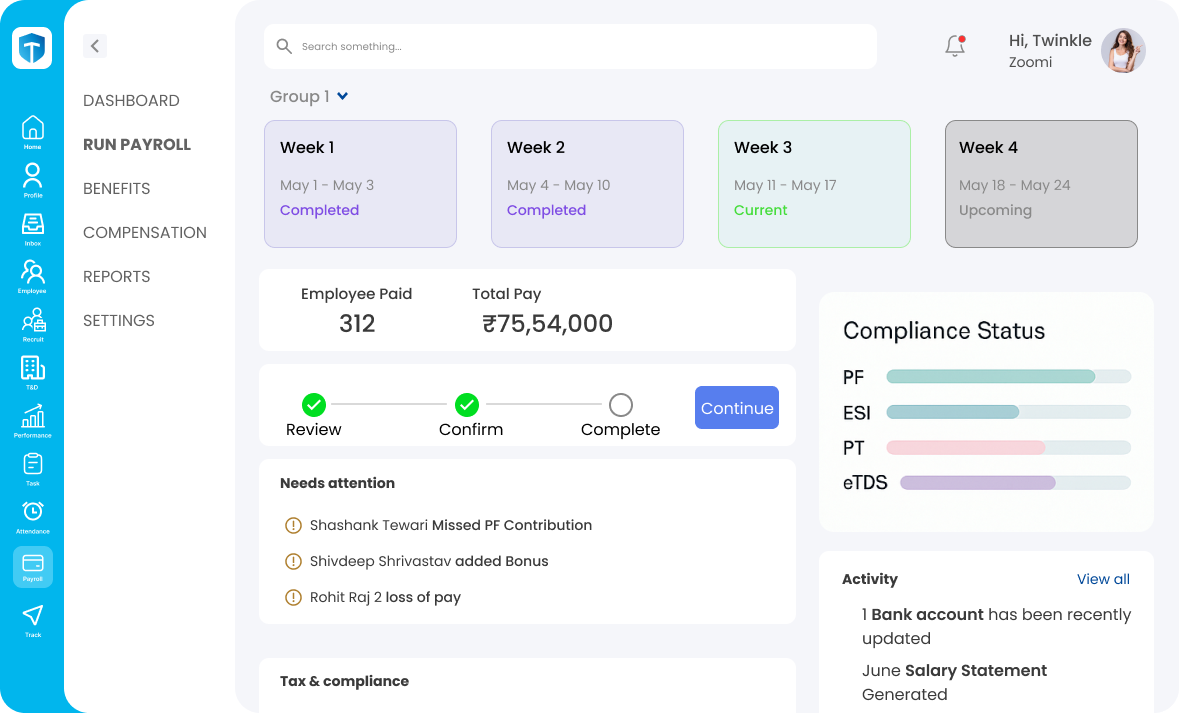
Task: Open the Attendance clock icon
Action: click(x=32, y=511)
